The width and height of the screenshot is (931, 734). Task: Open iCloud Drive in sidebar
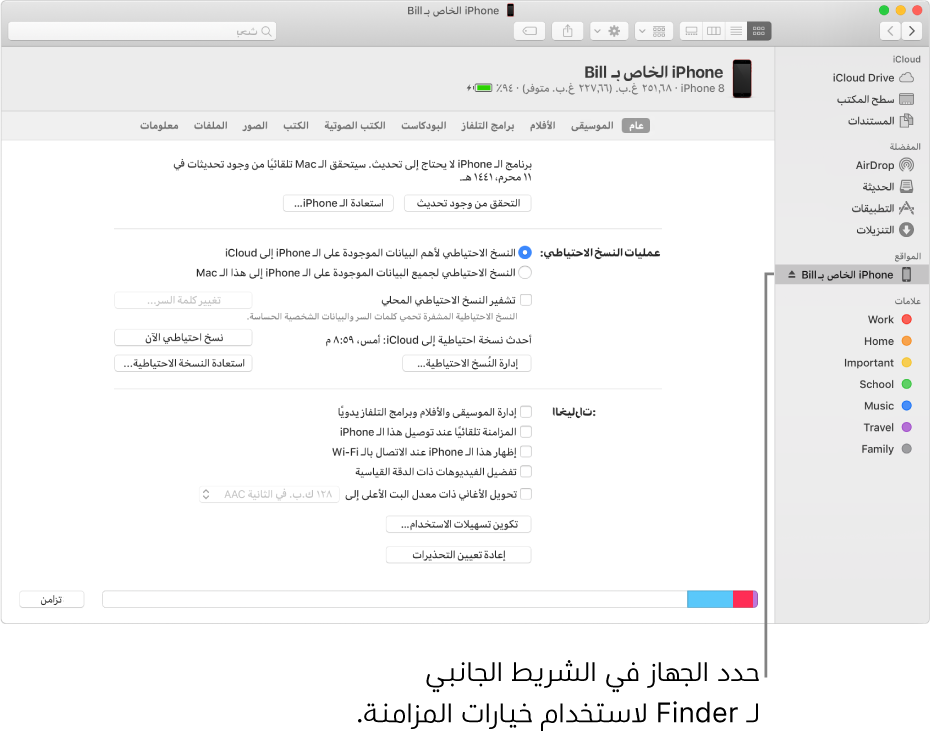click(x=872, y=78)
